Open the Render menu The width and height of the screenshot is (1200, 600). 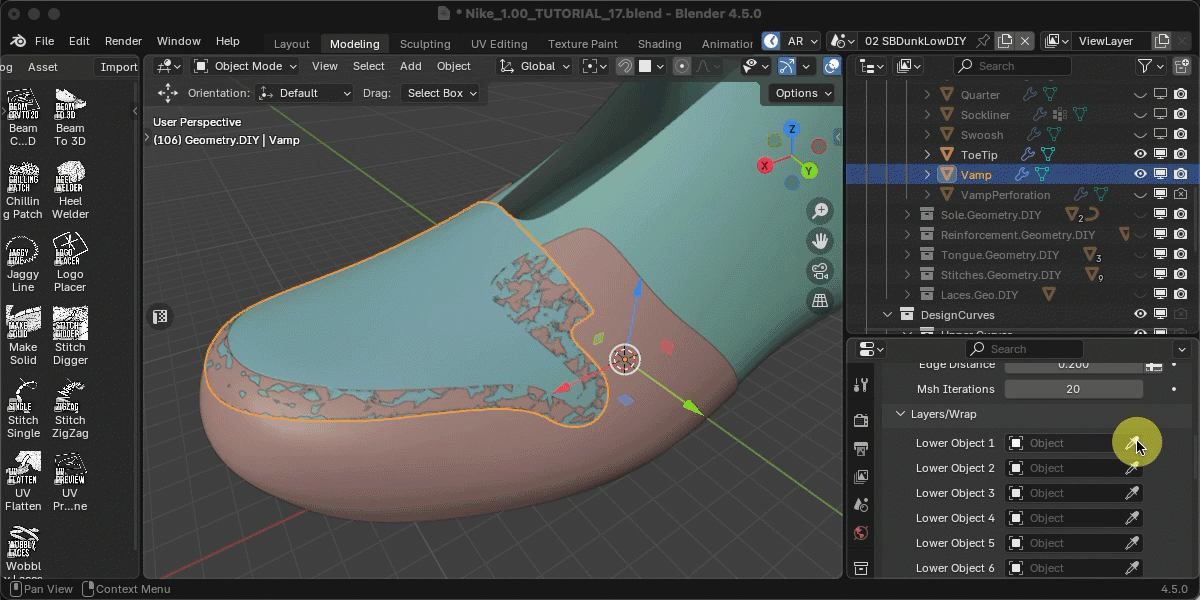click(x=123, y=41)
